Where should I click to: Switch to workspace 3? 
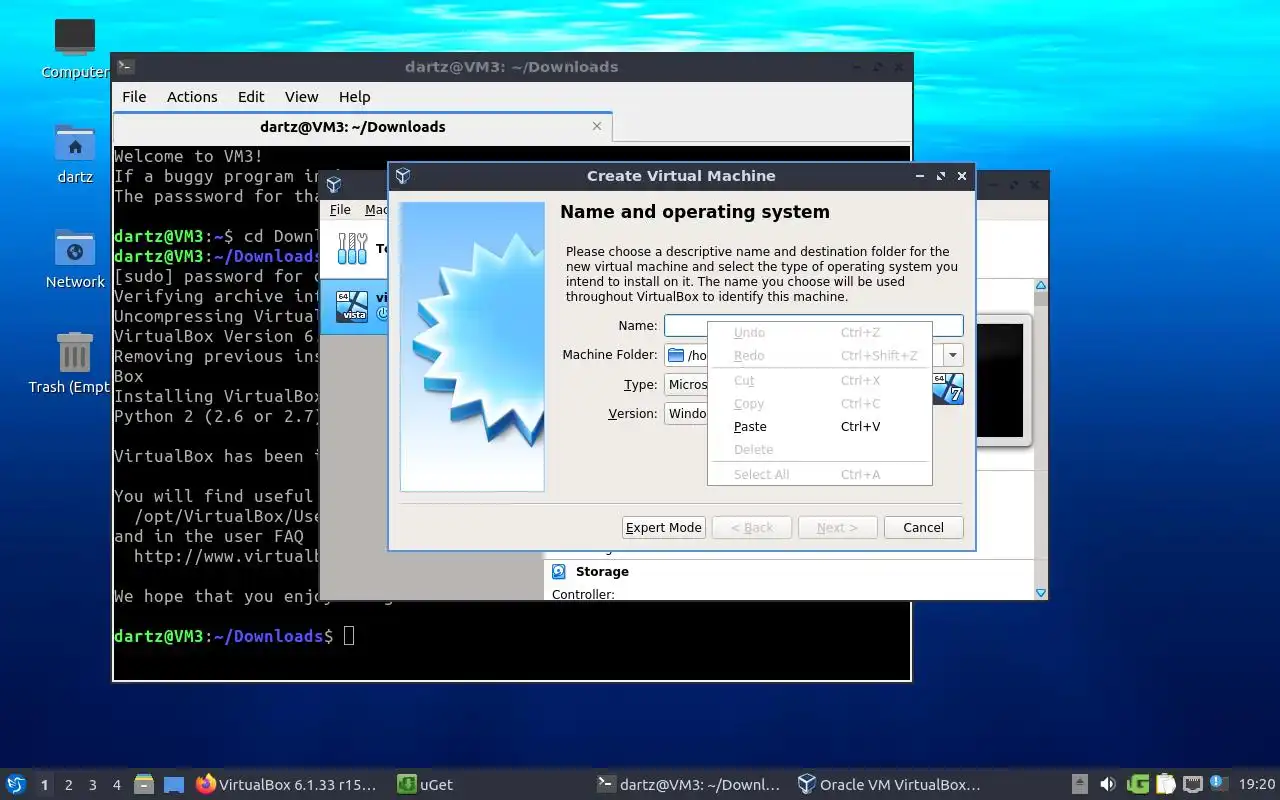pyautogui.click(x=93, y=785)
